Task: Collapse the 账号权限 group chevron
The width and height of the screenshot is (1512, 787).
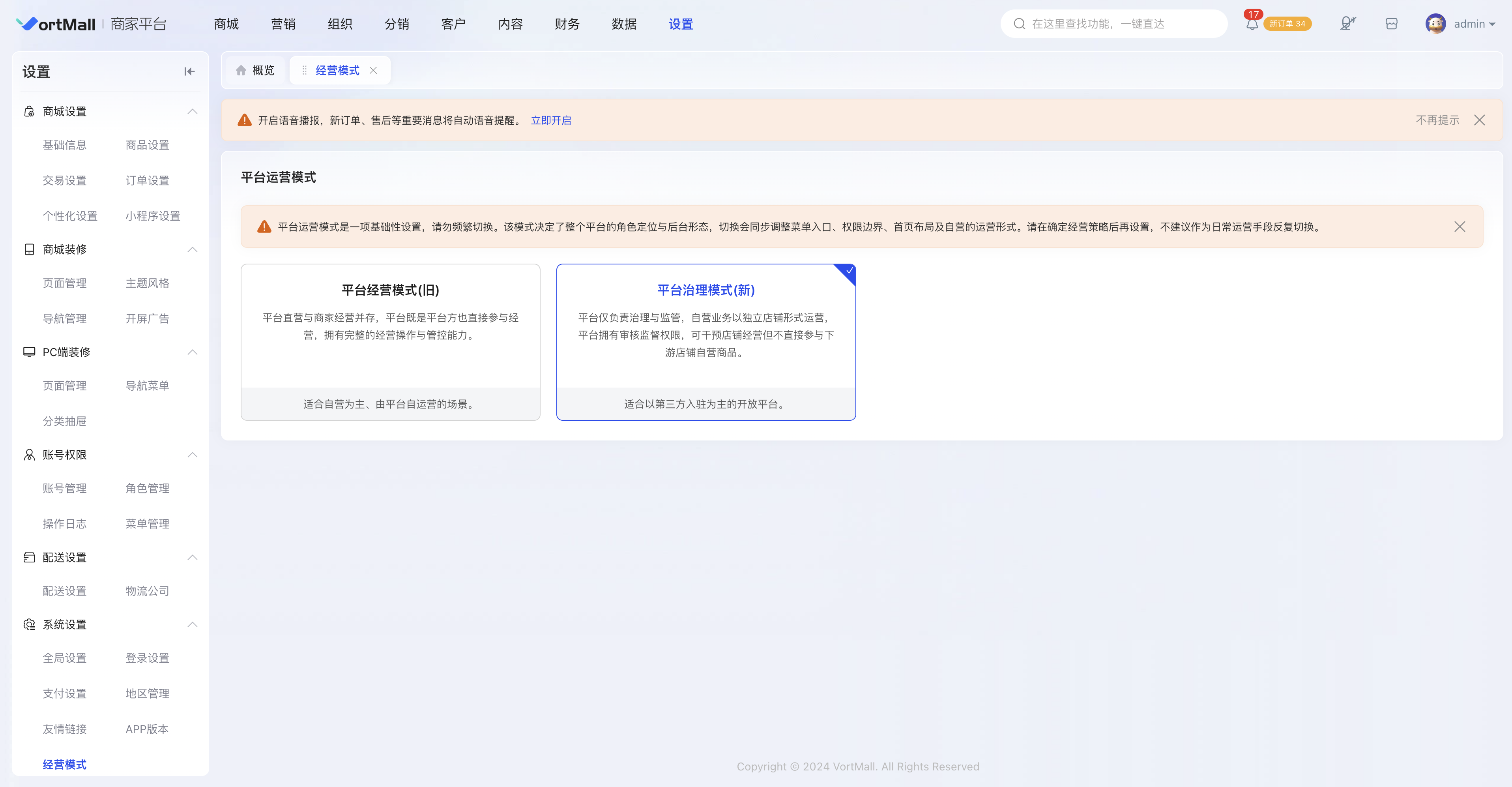Action: point(192,455)
